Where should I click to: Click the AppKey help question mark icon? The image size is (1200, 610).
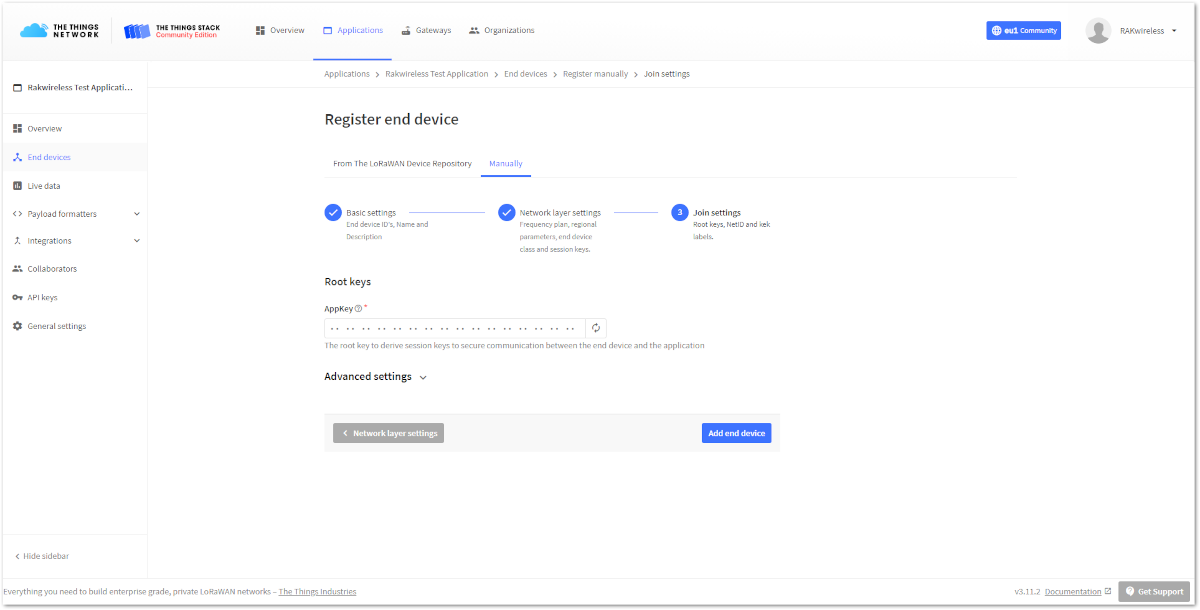358,309
